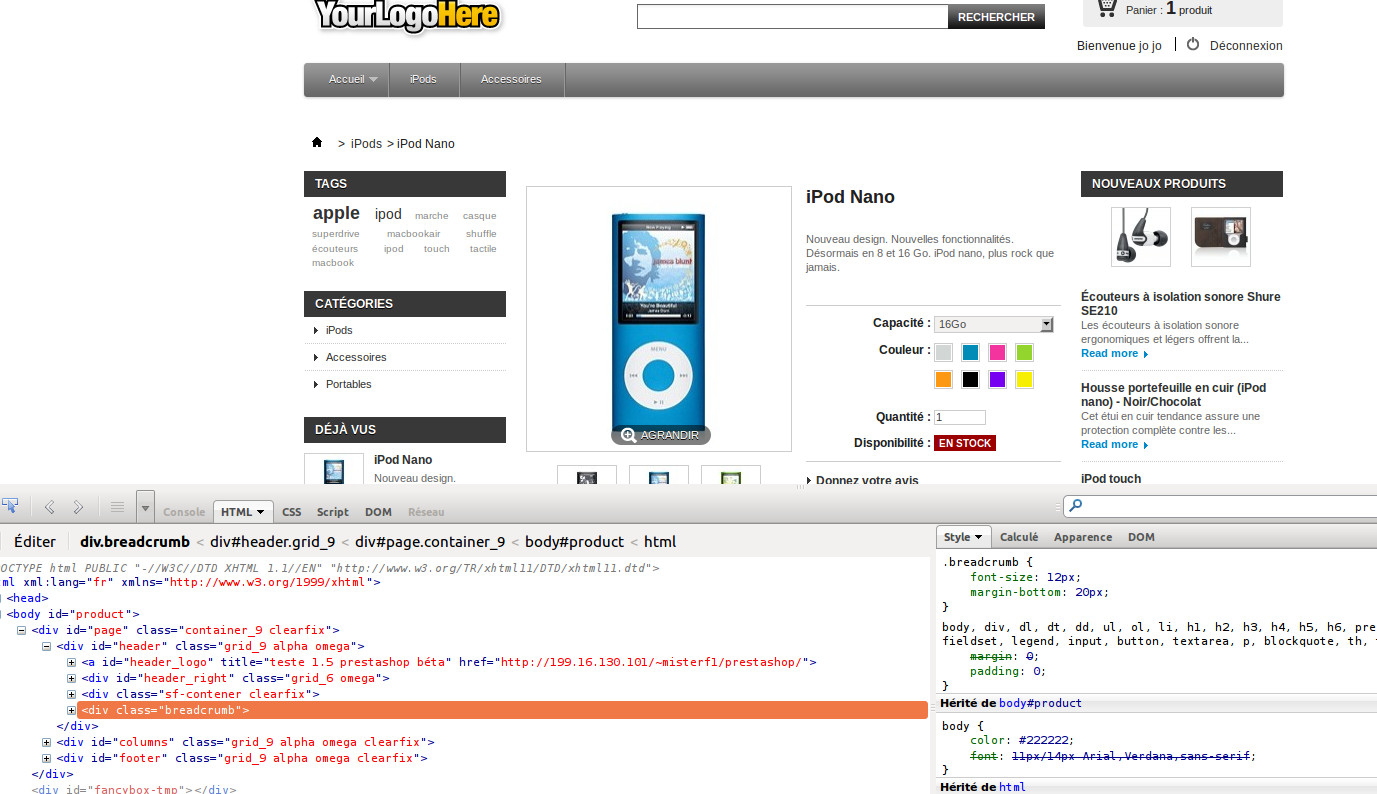The height and width of the screenshot is (794, 1377).
Task: Click the power icon next to Déconnexion
Action: (x=1193, y=44)
